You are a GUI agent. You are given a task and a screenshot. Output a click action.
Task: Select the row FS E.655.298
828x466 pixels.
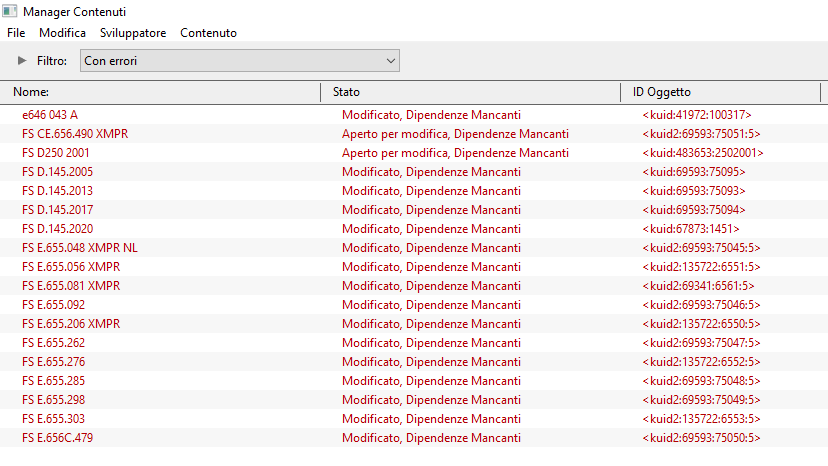[414, 400]
